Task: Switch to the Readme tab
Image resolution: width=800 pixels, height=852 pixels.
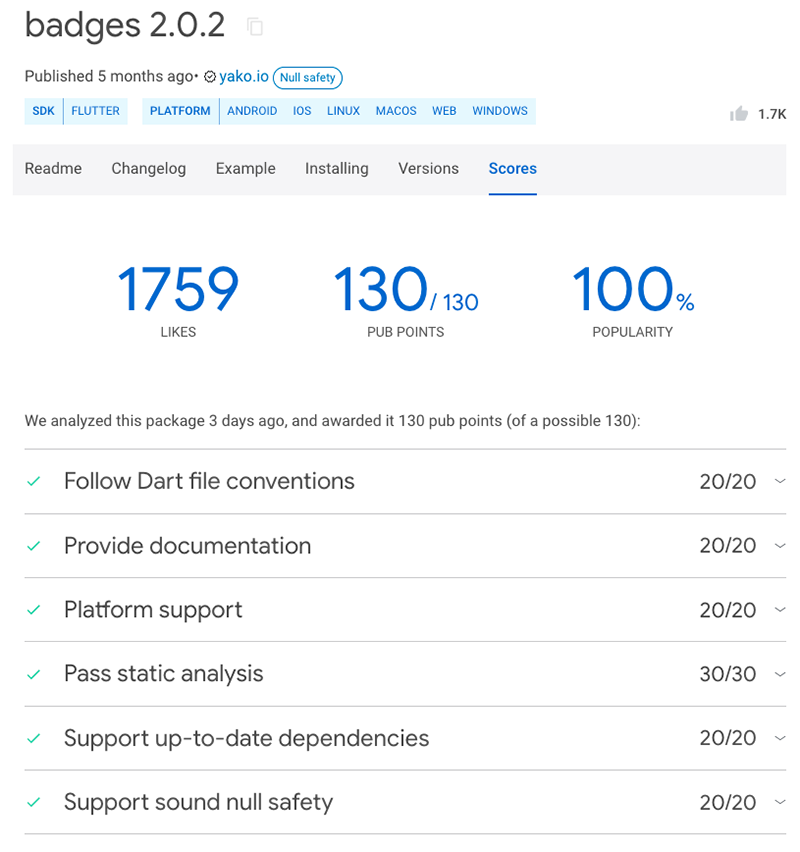Action: coord(53,169)
